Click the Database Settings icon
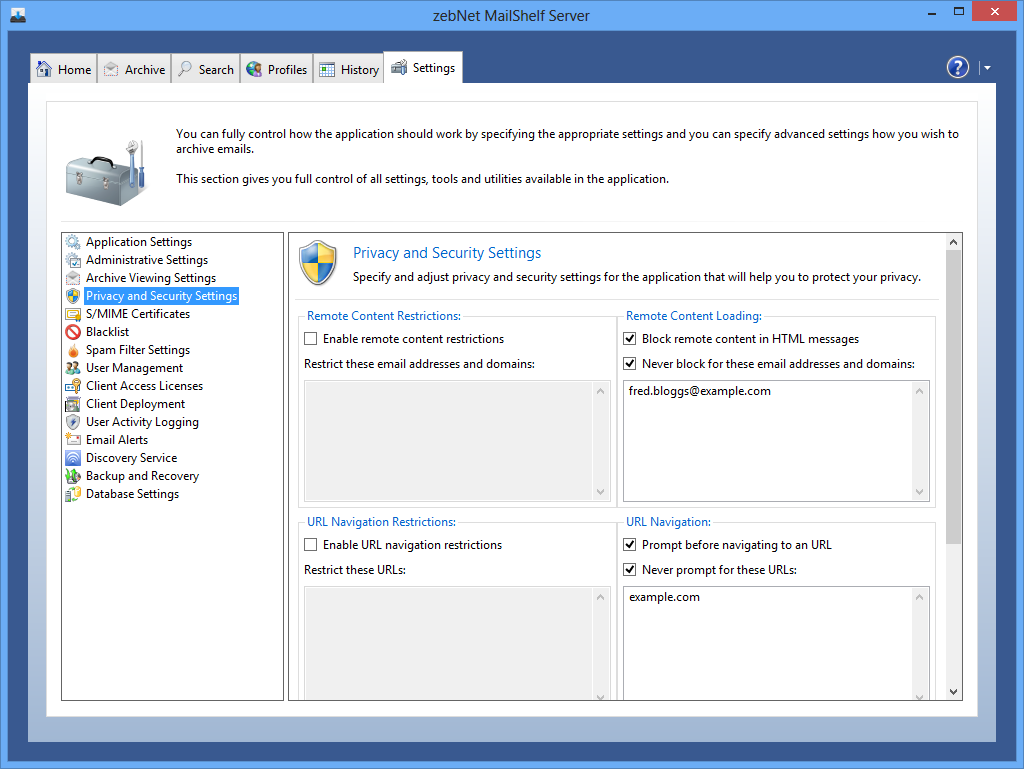The width and height of the screenshot is (1024, 769). click(x=73, y=494)
